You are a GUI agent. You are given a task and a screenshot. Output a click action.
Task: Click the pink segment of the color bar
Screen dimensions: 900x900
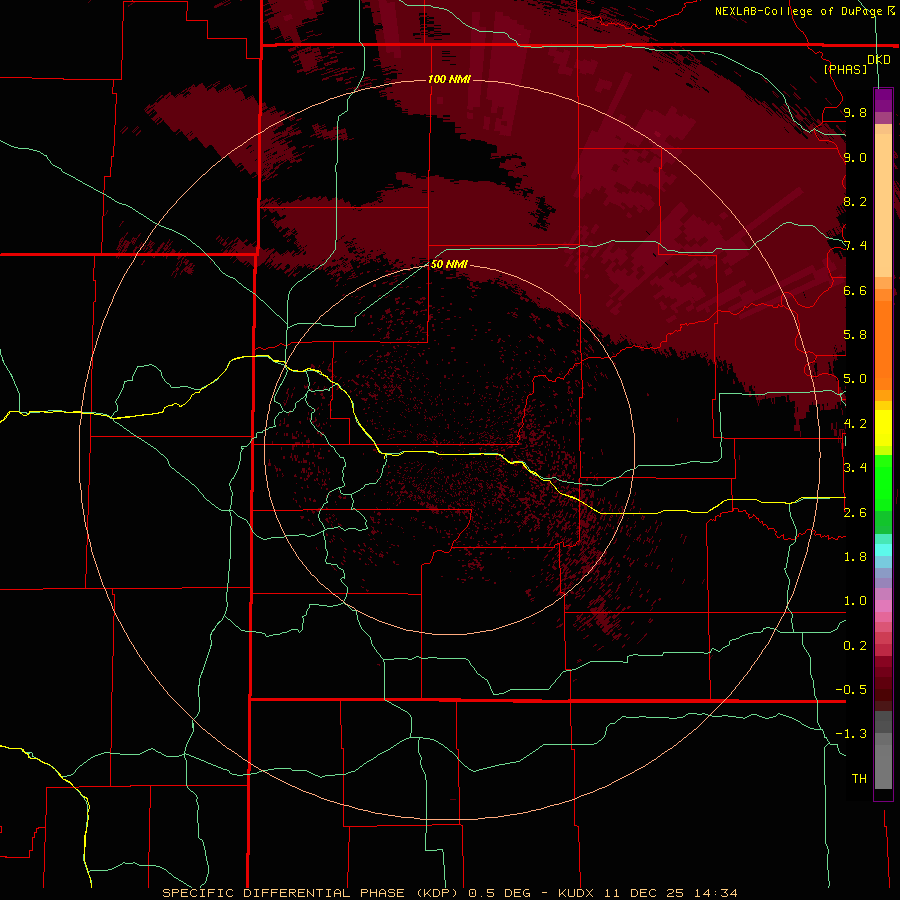[x=883, y=606]
